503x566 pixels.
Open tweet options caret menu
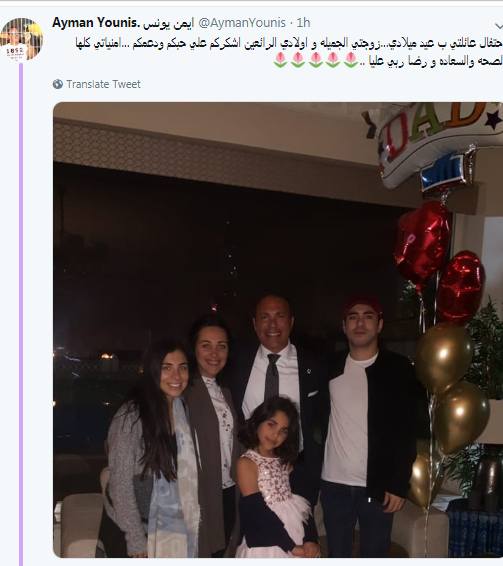[x=499, y=26]
